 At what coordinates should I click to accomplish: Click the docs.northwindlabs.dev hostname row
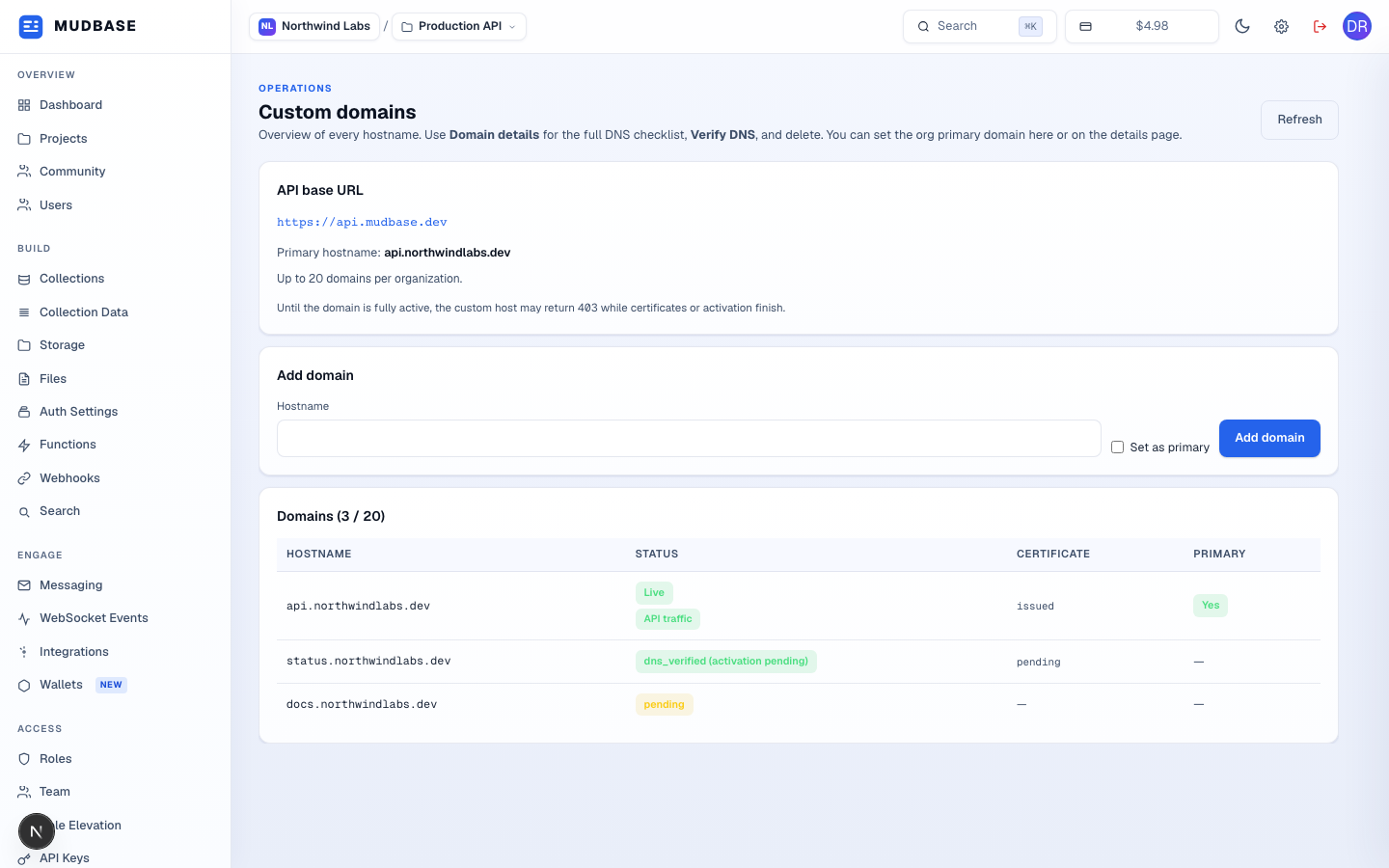(799, 704)
